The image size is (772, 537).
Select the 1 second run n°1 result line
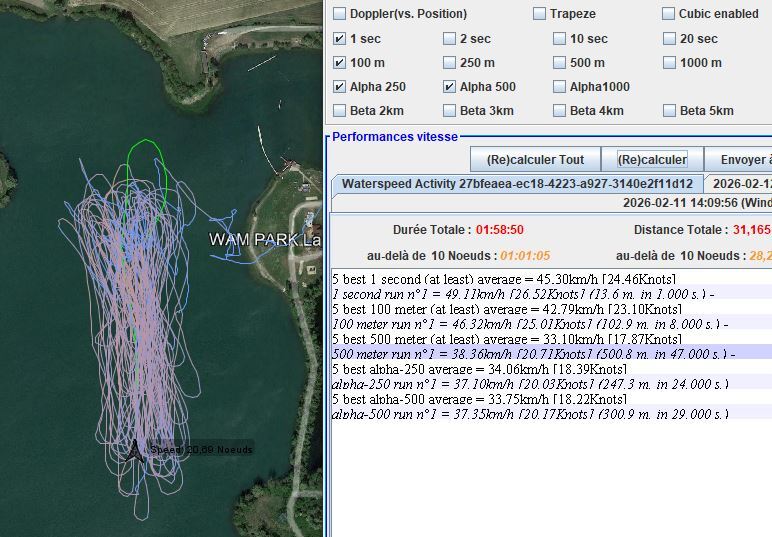pyautogui.click(x=551, y=294)
